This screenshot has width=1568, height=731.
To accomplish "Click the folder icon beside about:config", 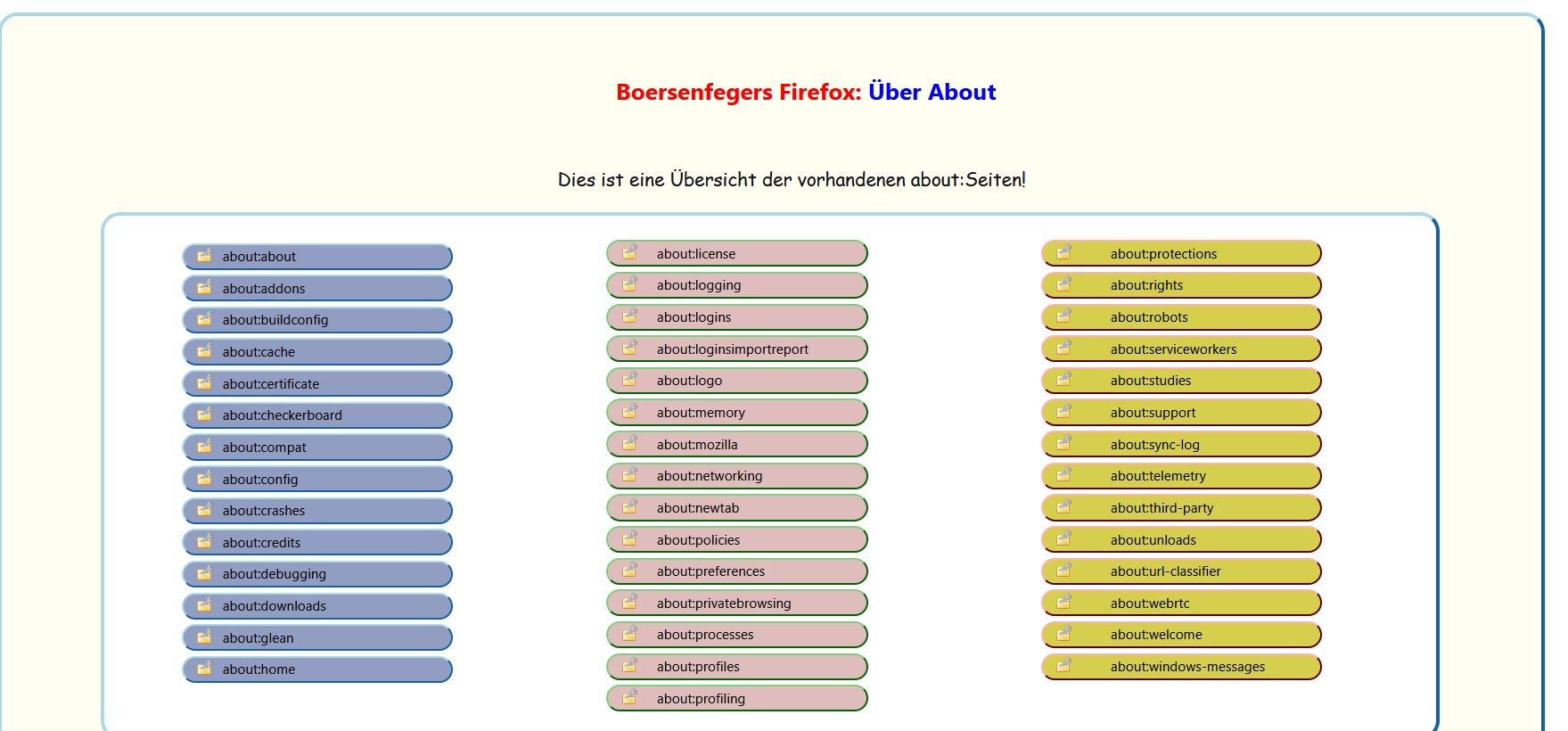I will tap(204, 479).
